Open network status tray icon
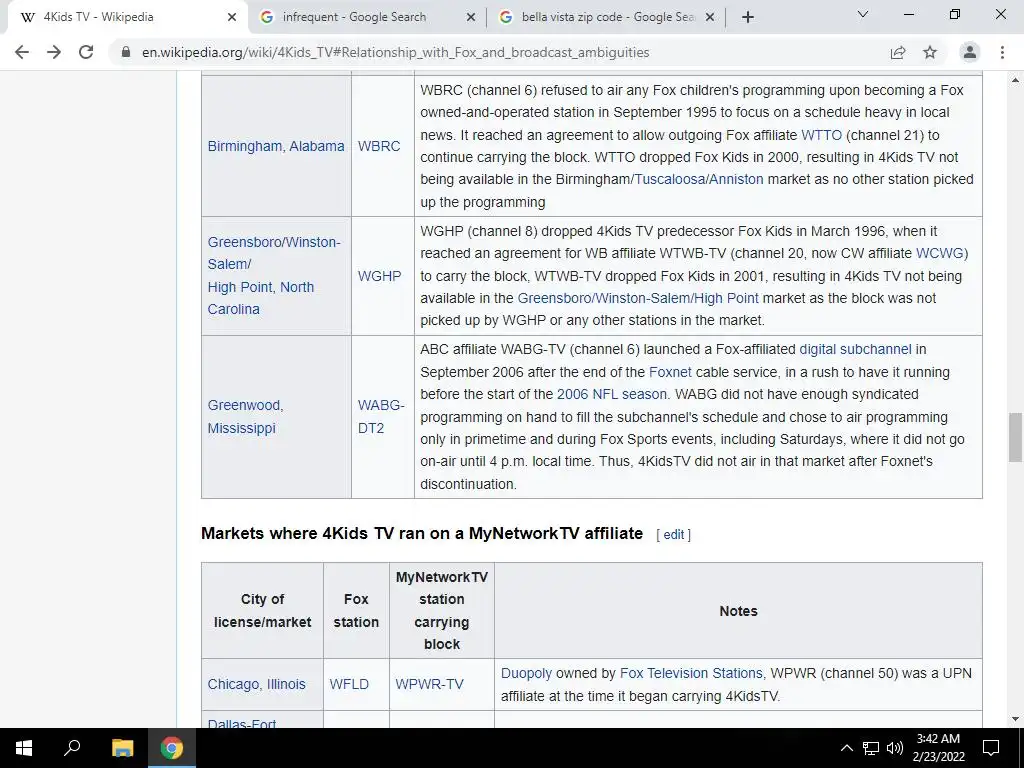 click(871, 748)
